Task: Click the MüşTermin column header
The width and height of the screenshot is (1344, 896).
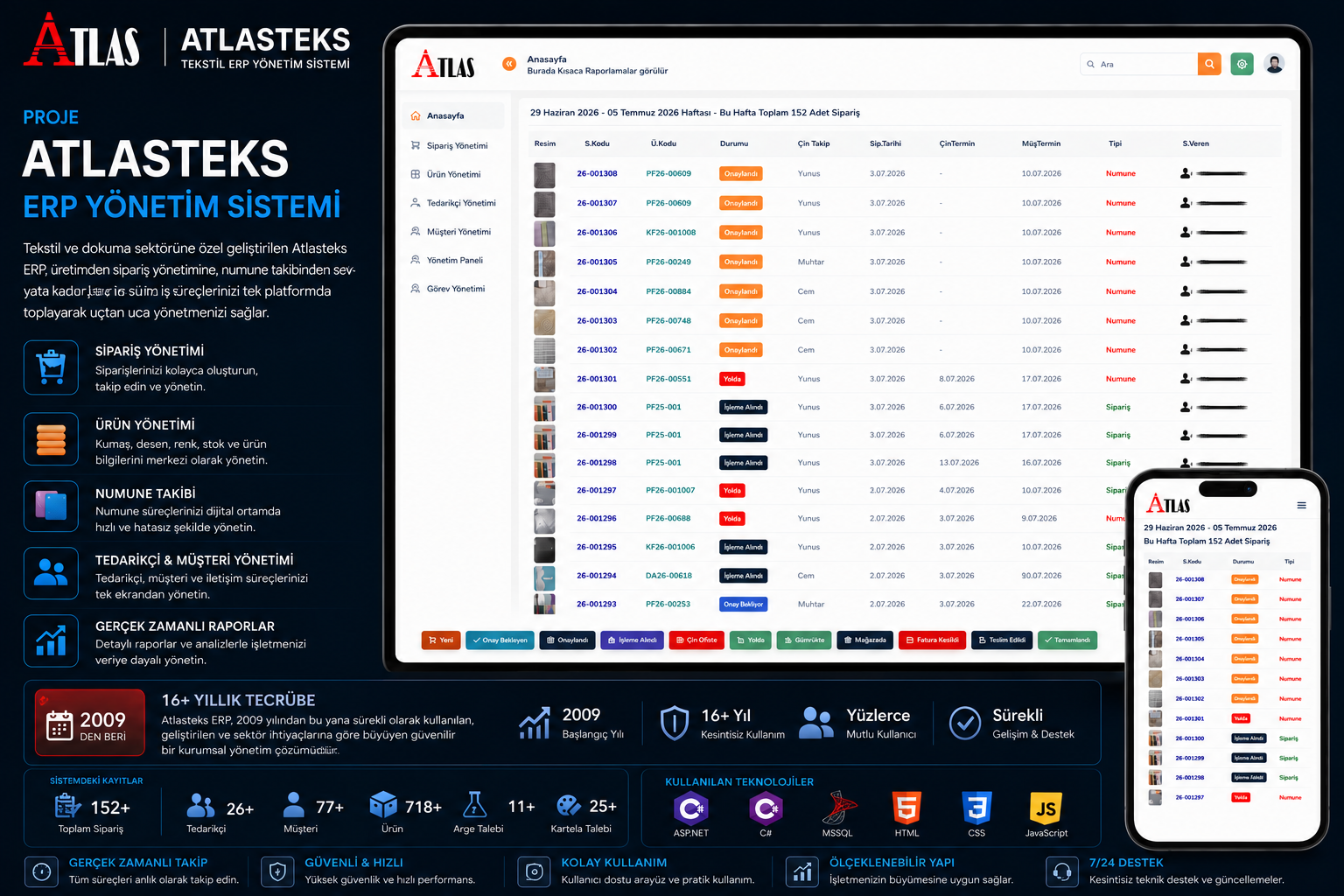Action: pyautogui.click(x=1040, y=143)
